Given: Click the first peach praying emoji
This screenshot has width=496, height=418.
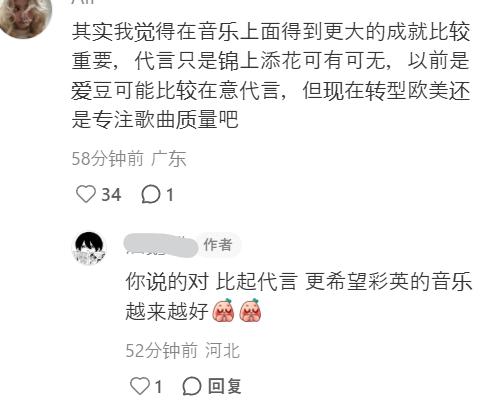Looking at the screenshot, I should (223, 310).
